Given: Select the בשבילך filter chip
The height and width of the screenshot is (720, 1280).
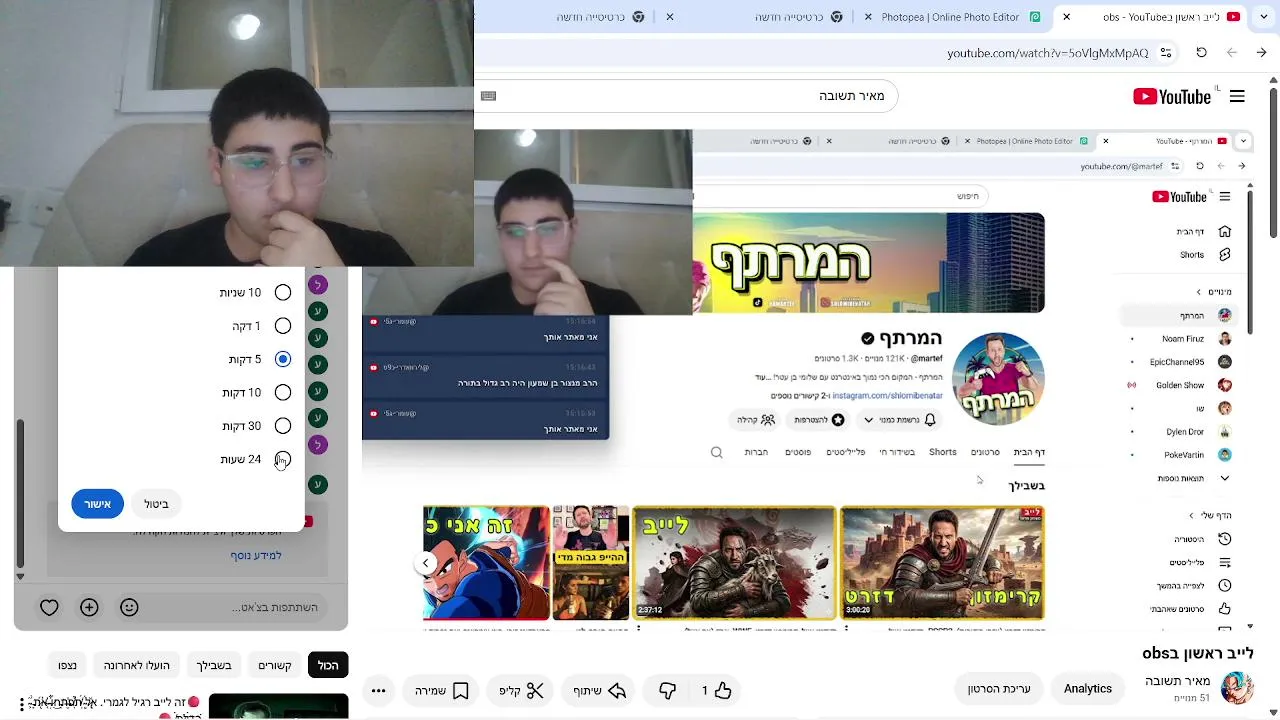Looking at the screenshot, I should (214, 665).
